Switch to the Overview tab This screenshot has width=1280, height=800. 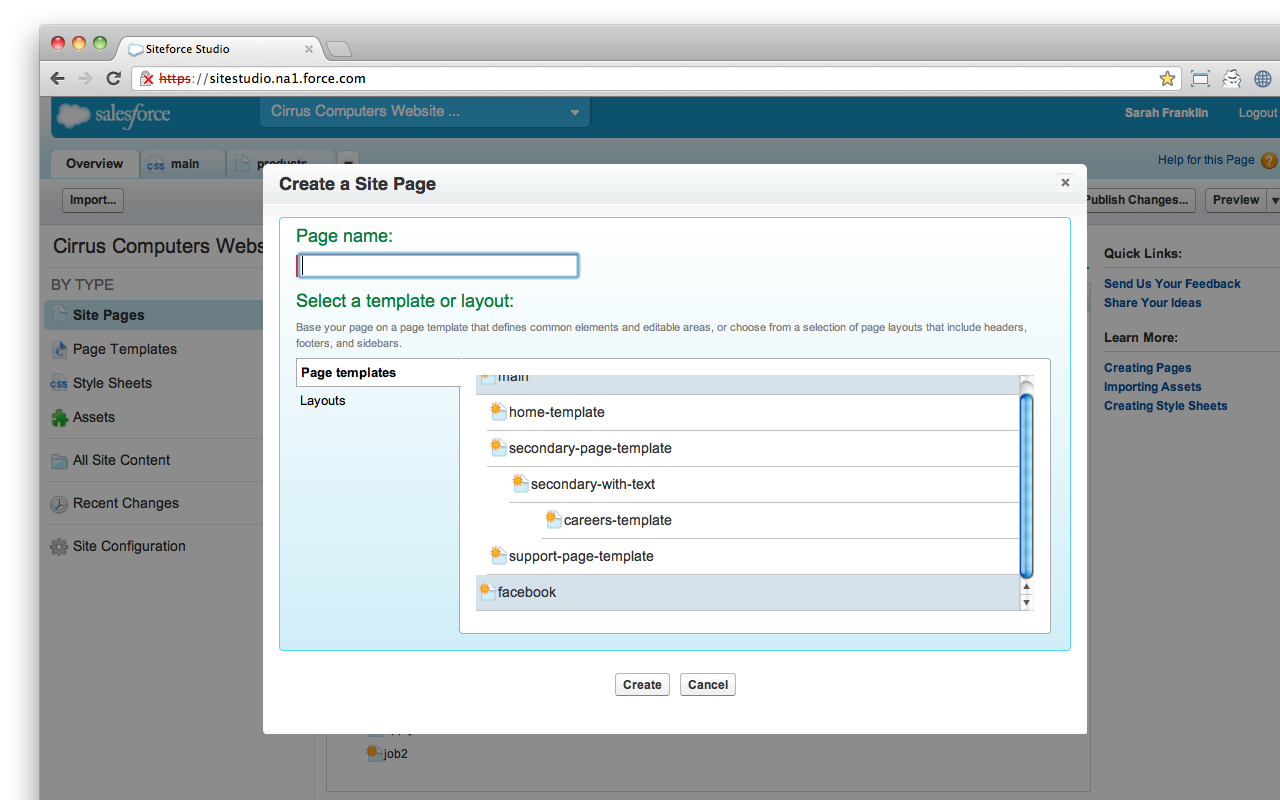coord(95,164)
